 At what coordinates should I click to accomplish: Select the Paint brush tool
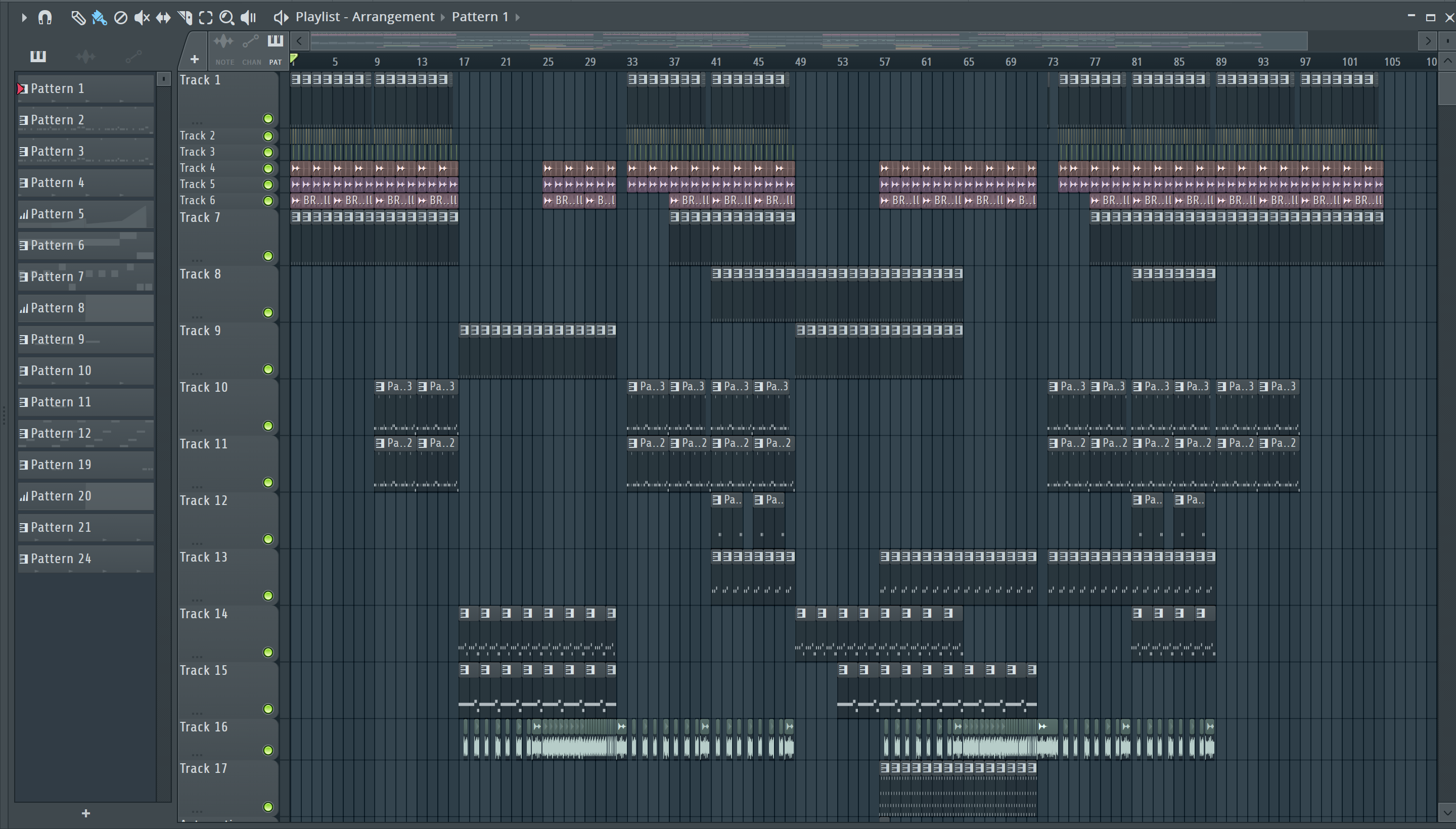click(99, 18)
